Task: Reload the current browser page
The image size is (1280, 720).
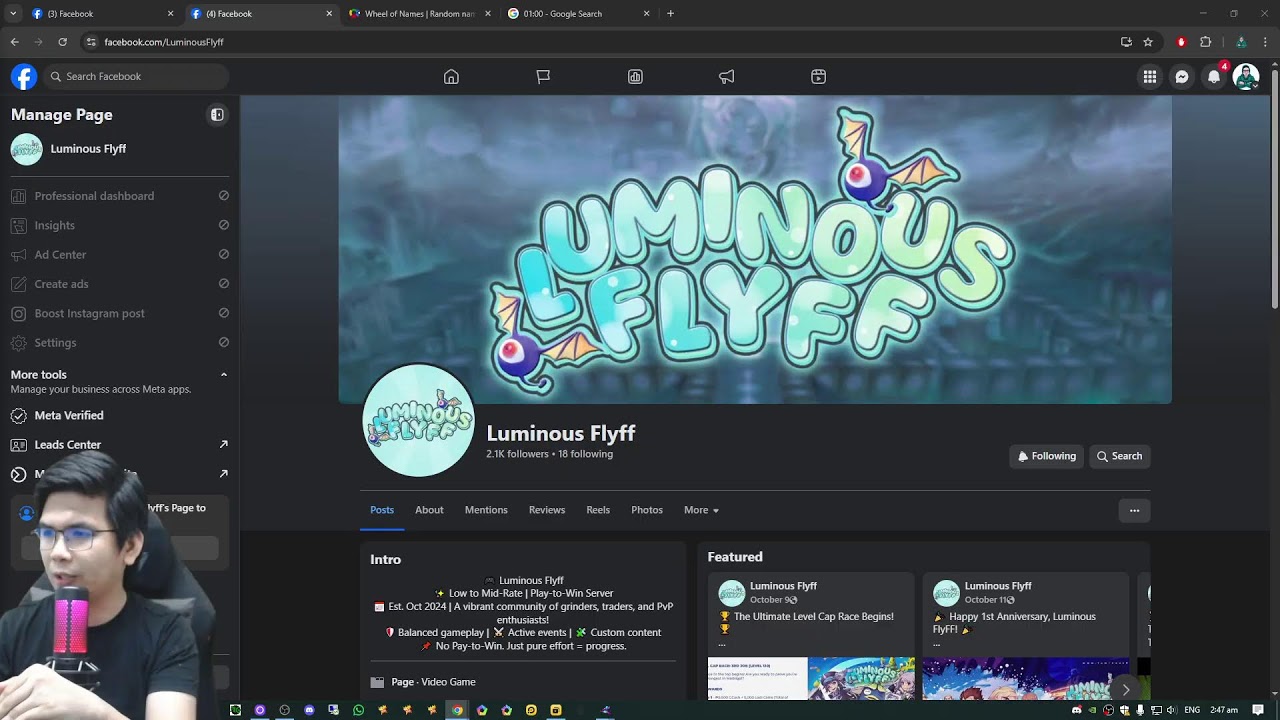Action: tap(62, 42)
